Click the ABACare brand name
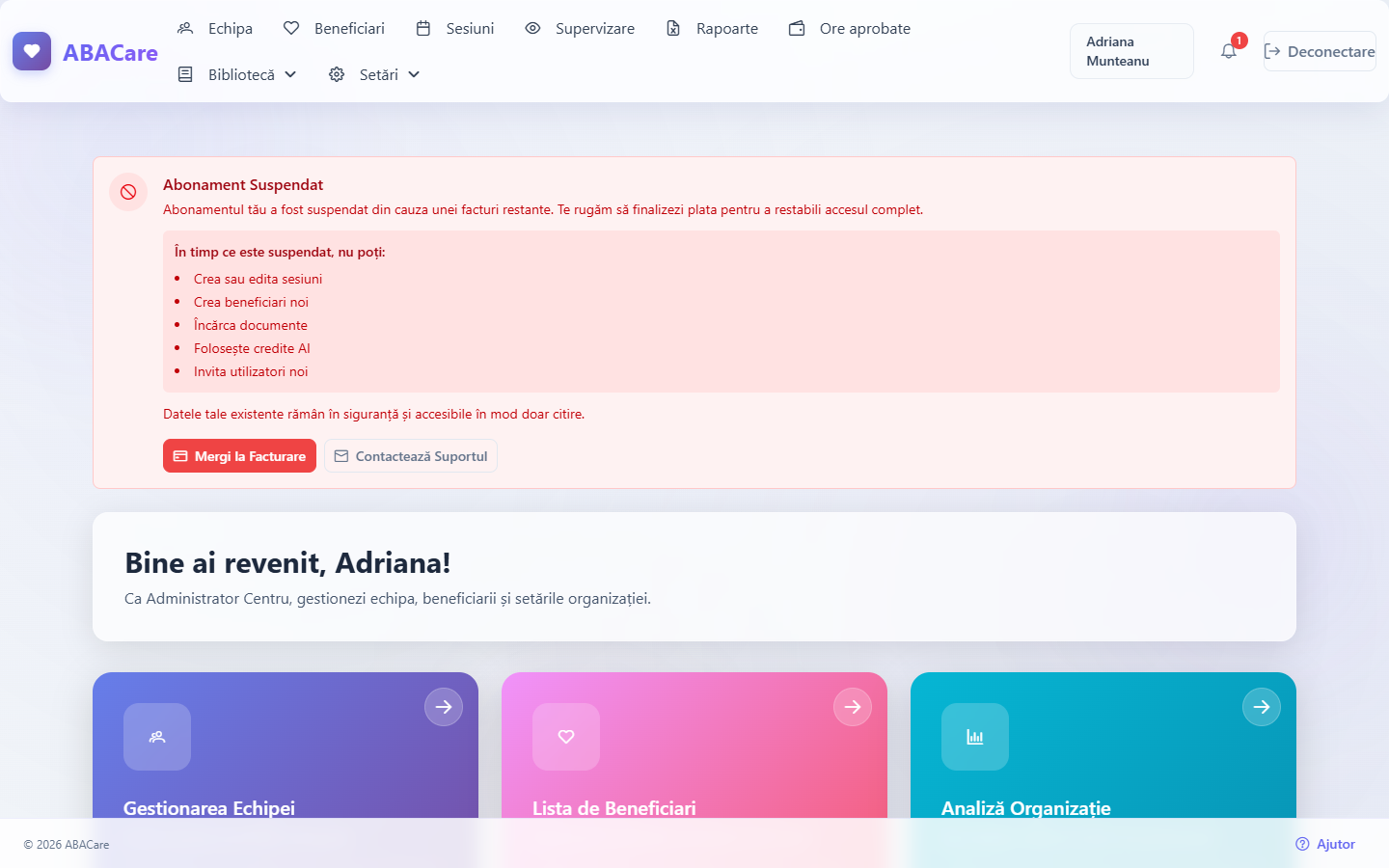 tap(110, 52)
